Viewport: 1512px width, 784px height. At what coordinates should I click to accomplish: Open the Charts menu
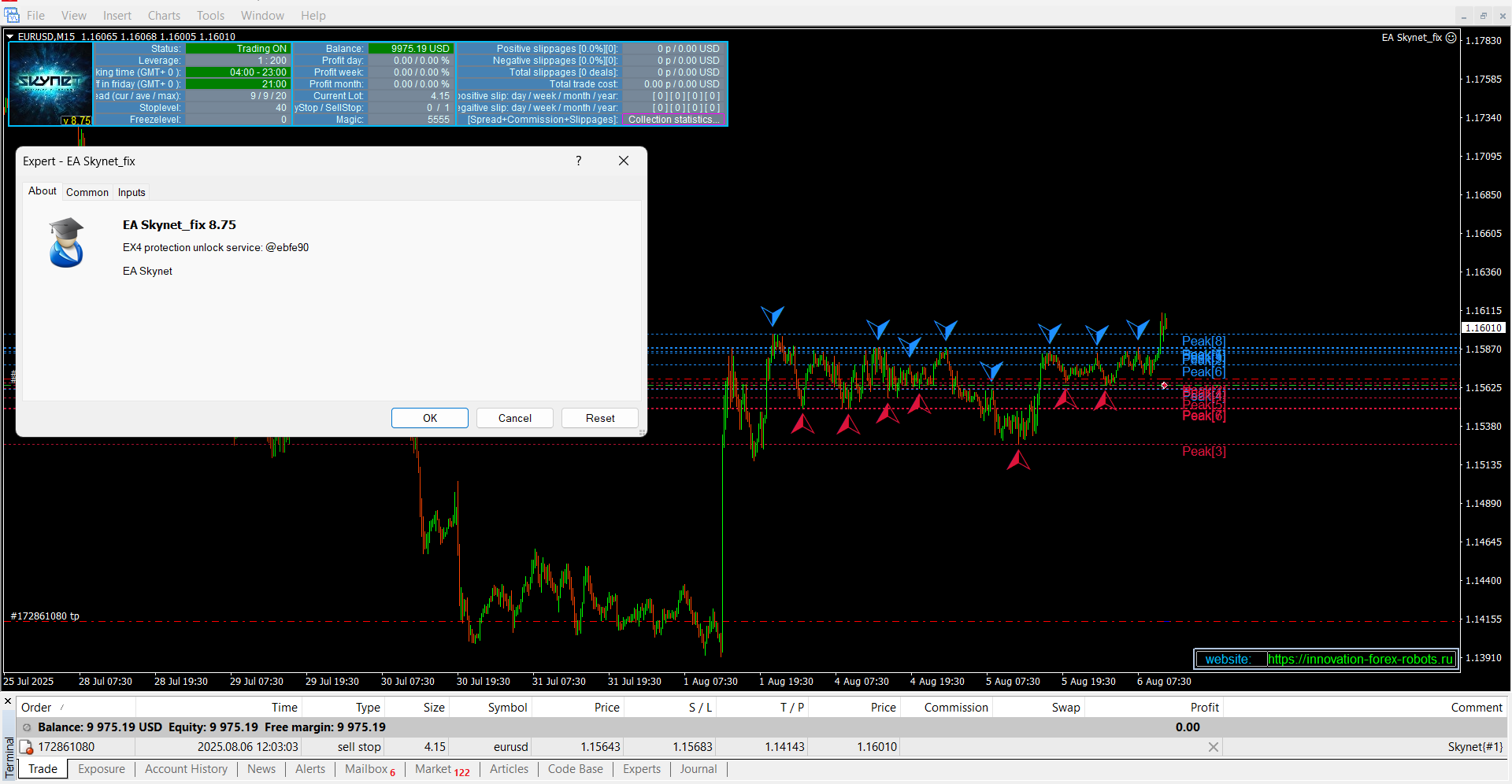click(x=164, y=16)
